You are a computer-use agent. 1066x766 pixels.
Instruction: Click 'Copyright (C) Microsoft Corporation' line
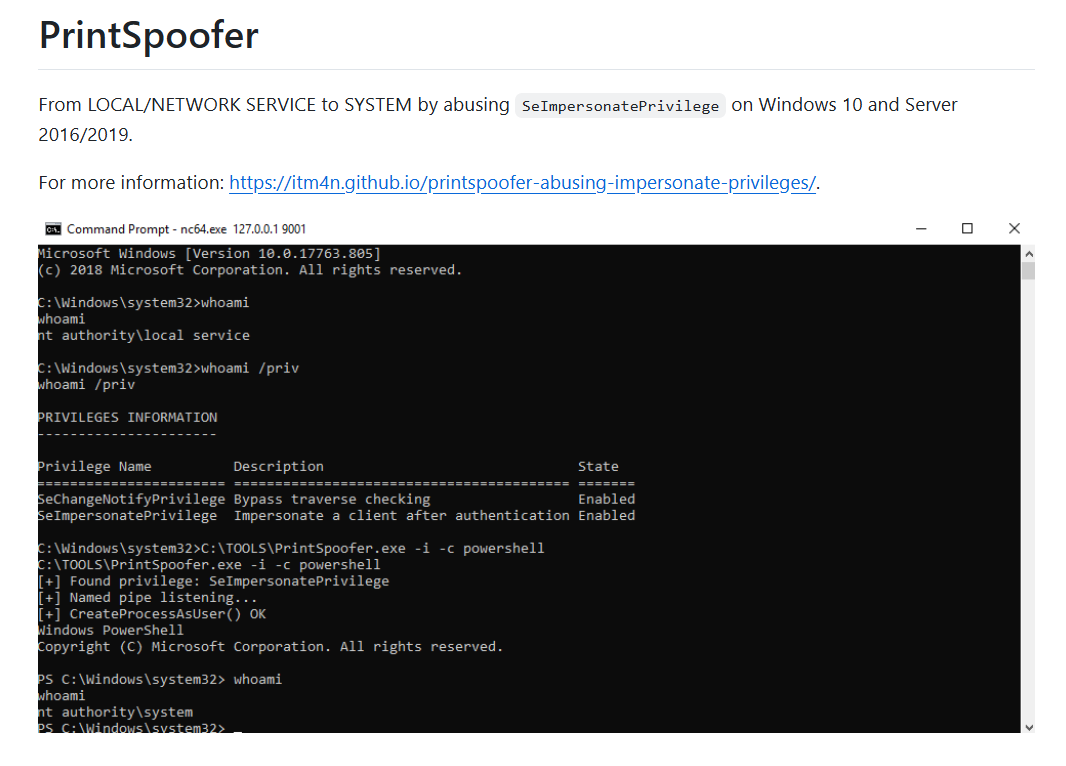[271, 646]
